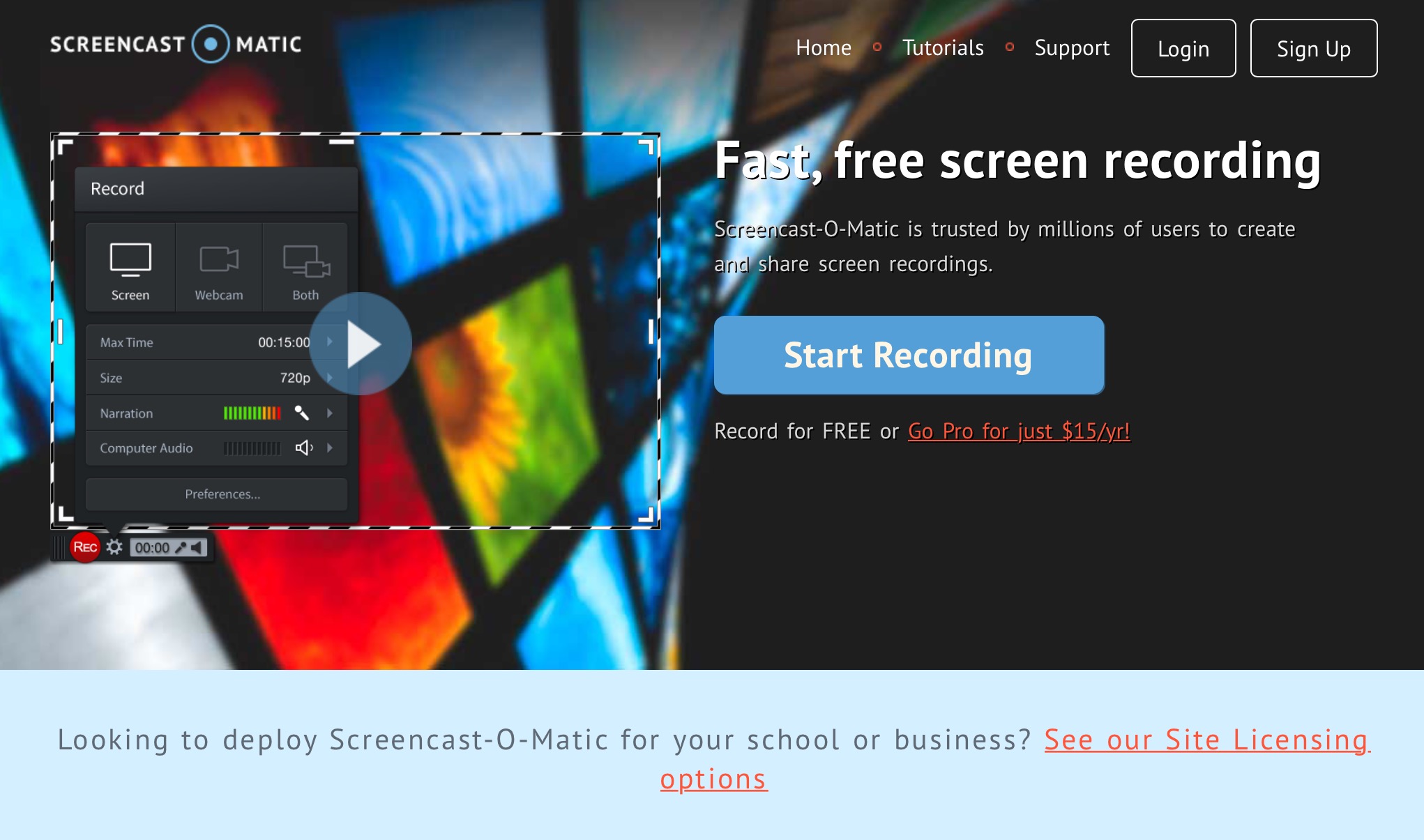The width and height of the screenshot is (1424, 840).
Task: Open the gear settings icon beside REC
Action: coord(114,547)
